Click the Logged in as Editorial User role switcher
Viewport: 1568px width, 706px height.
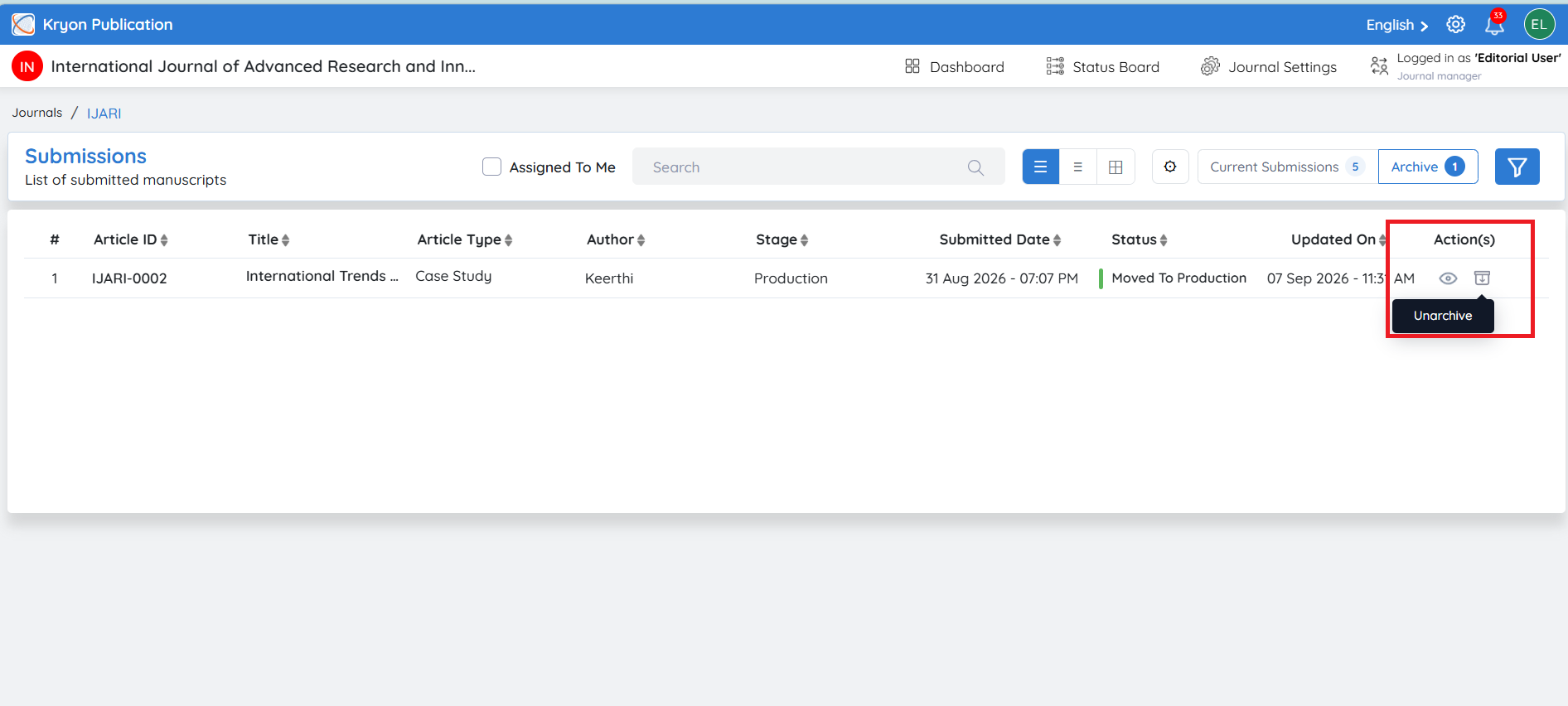(1465, 66)
